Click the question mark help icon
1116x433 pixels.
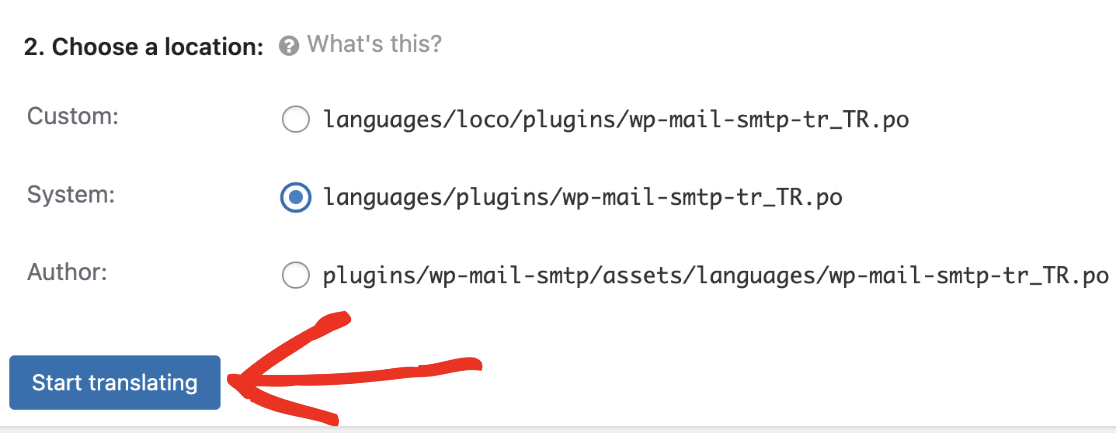coord(288,47)
